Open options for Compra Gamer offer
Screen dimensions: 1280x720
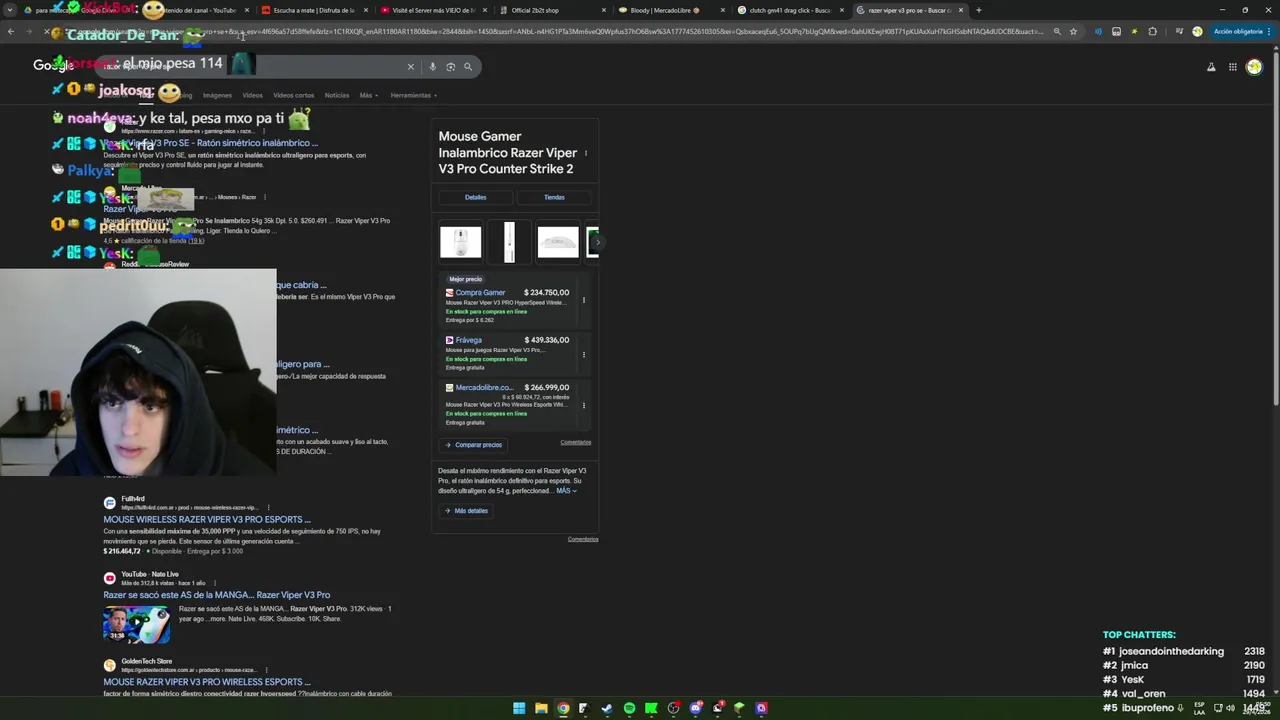584,300
